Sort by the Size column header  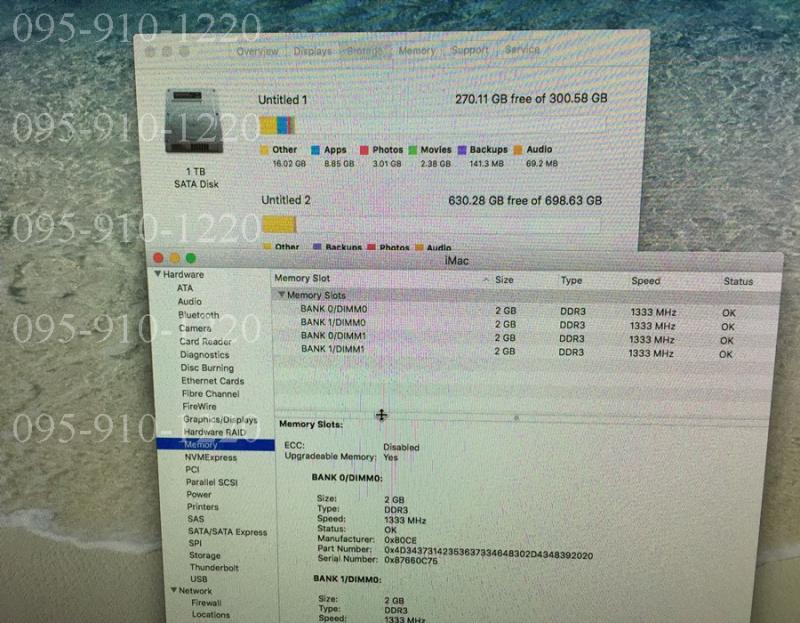pyautogui.click(x=504, y=280)
